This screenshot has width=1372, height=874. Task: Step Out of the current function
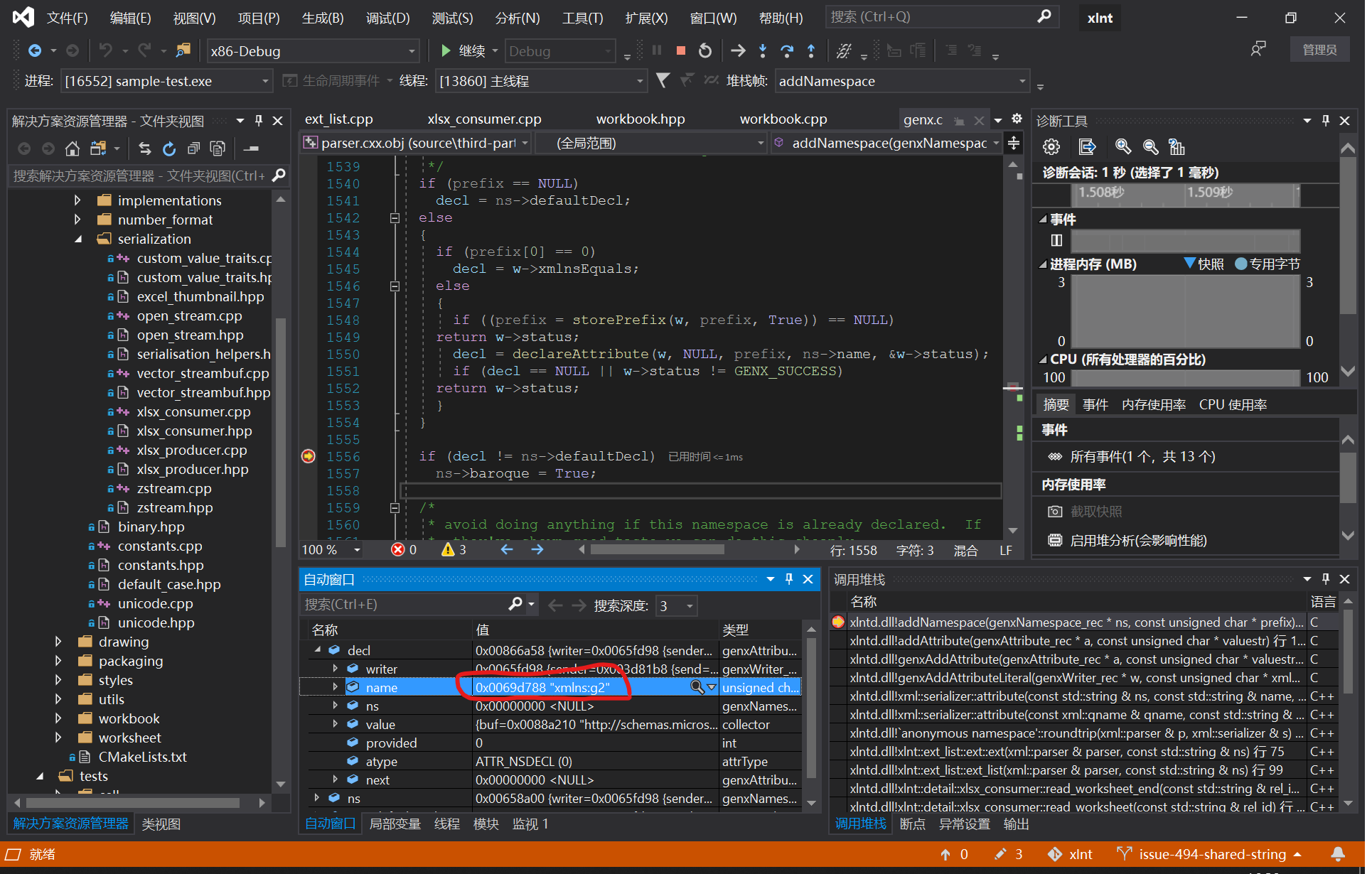pos(810,50)
